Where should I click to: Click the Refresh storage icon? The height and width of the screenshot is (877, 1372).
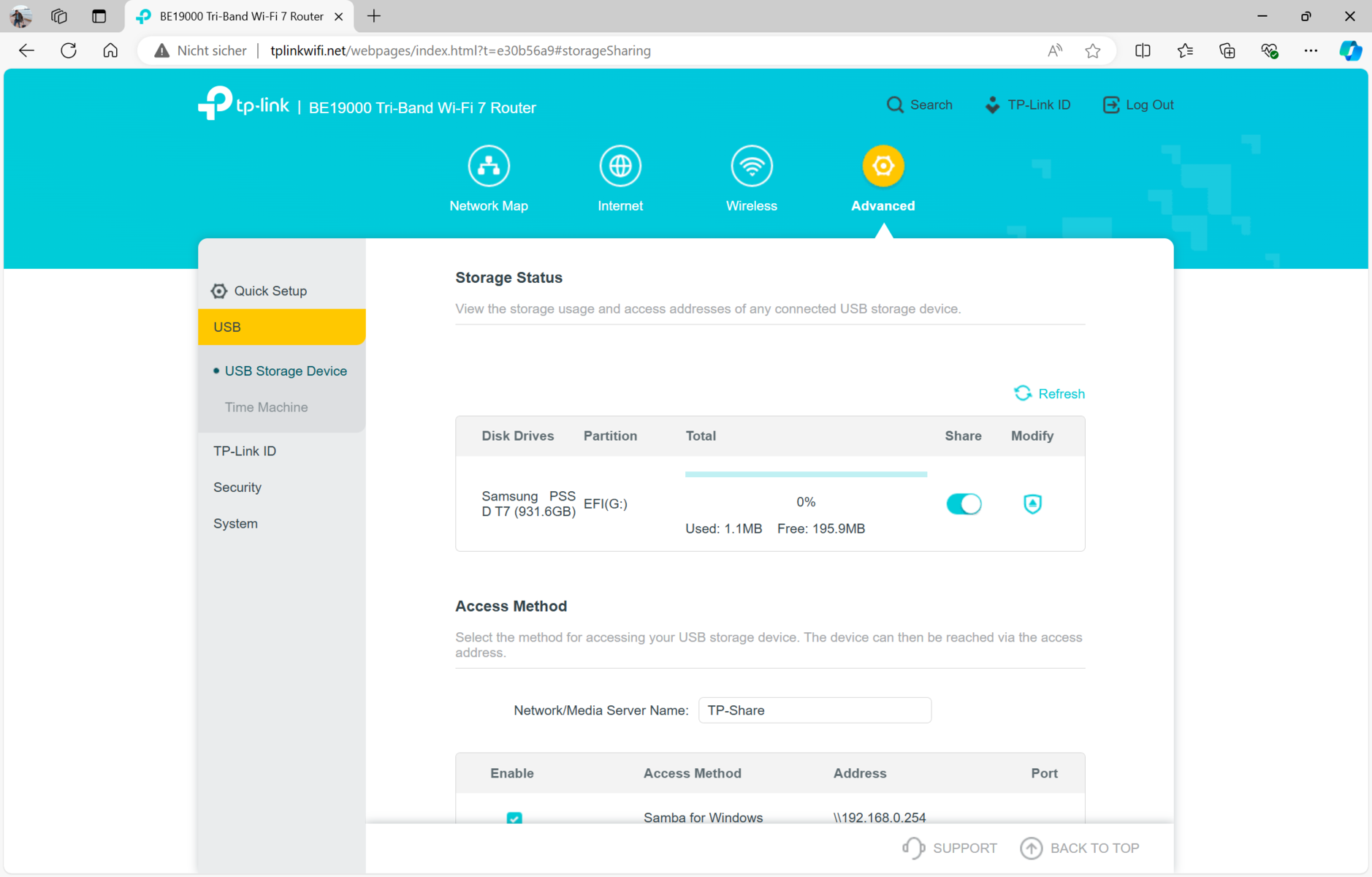click(1022, 393)
